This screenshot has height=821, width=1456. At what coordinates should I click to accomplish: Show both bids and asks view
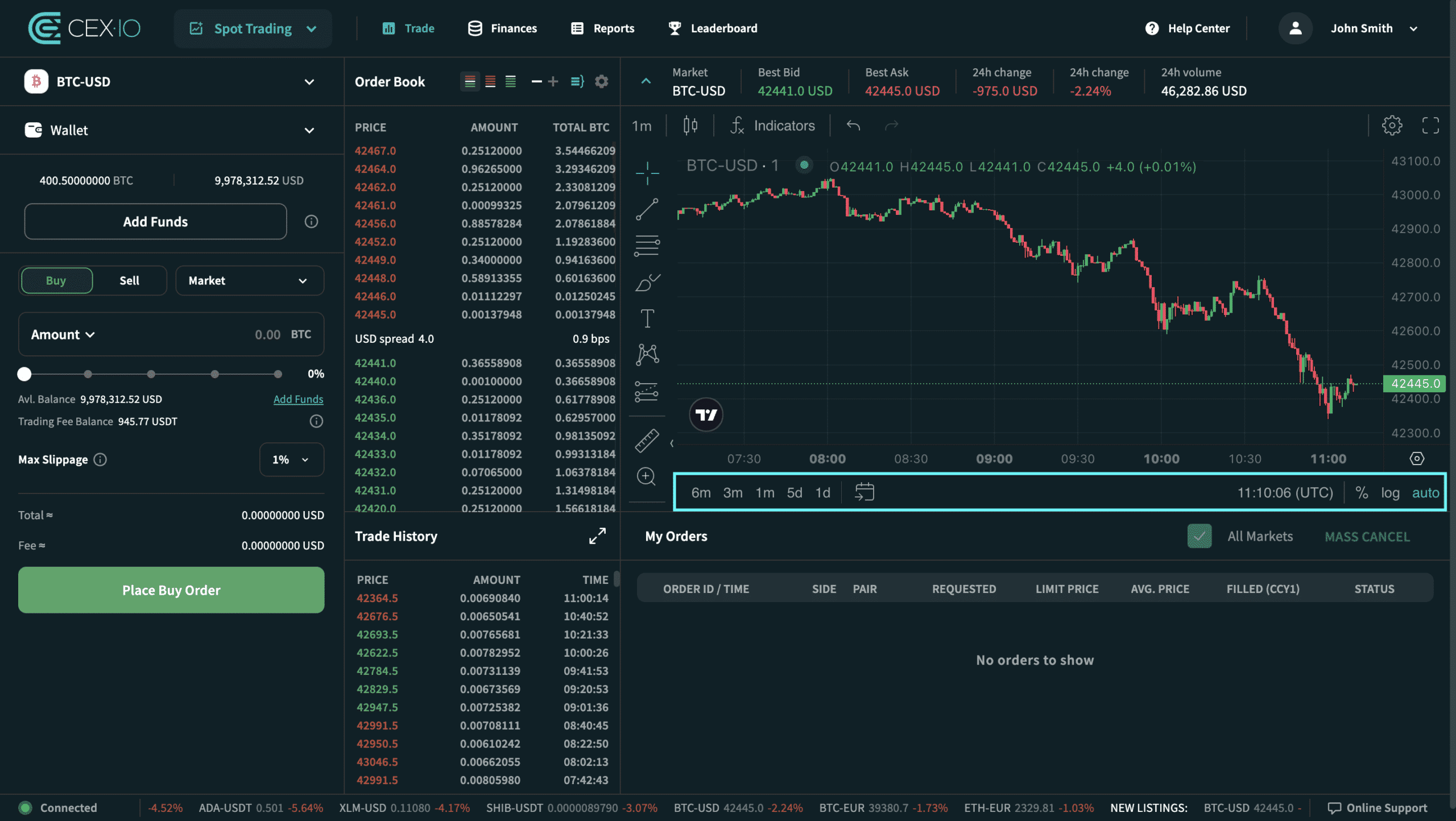coord(470,82)
